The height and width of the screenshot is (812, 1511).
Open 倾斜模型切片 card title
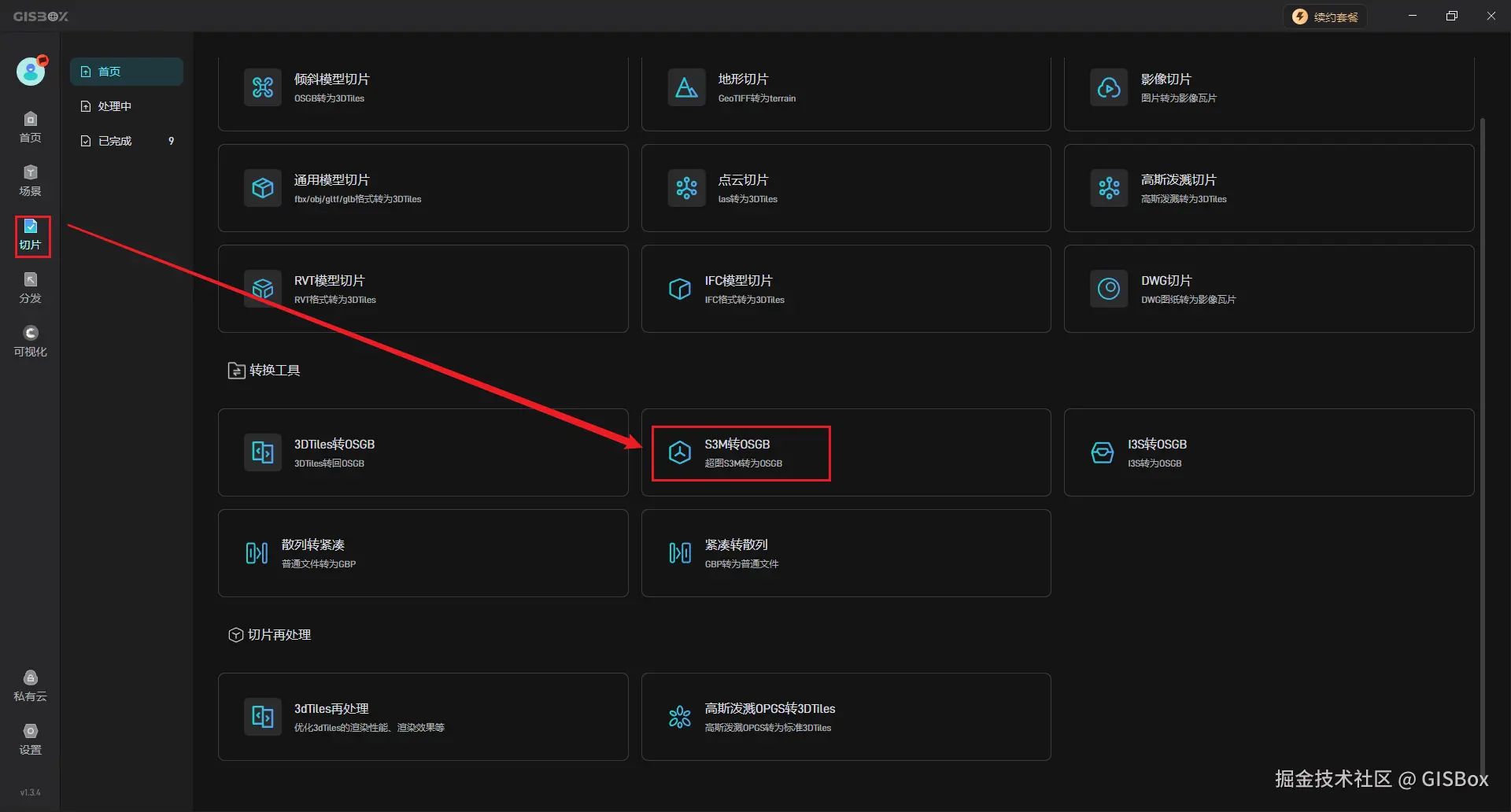point(331,79)
